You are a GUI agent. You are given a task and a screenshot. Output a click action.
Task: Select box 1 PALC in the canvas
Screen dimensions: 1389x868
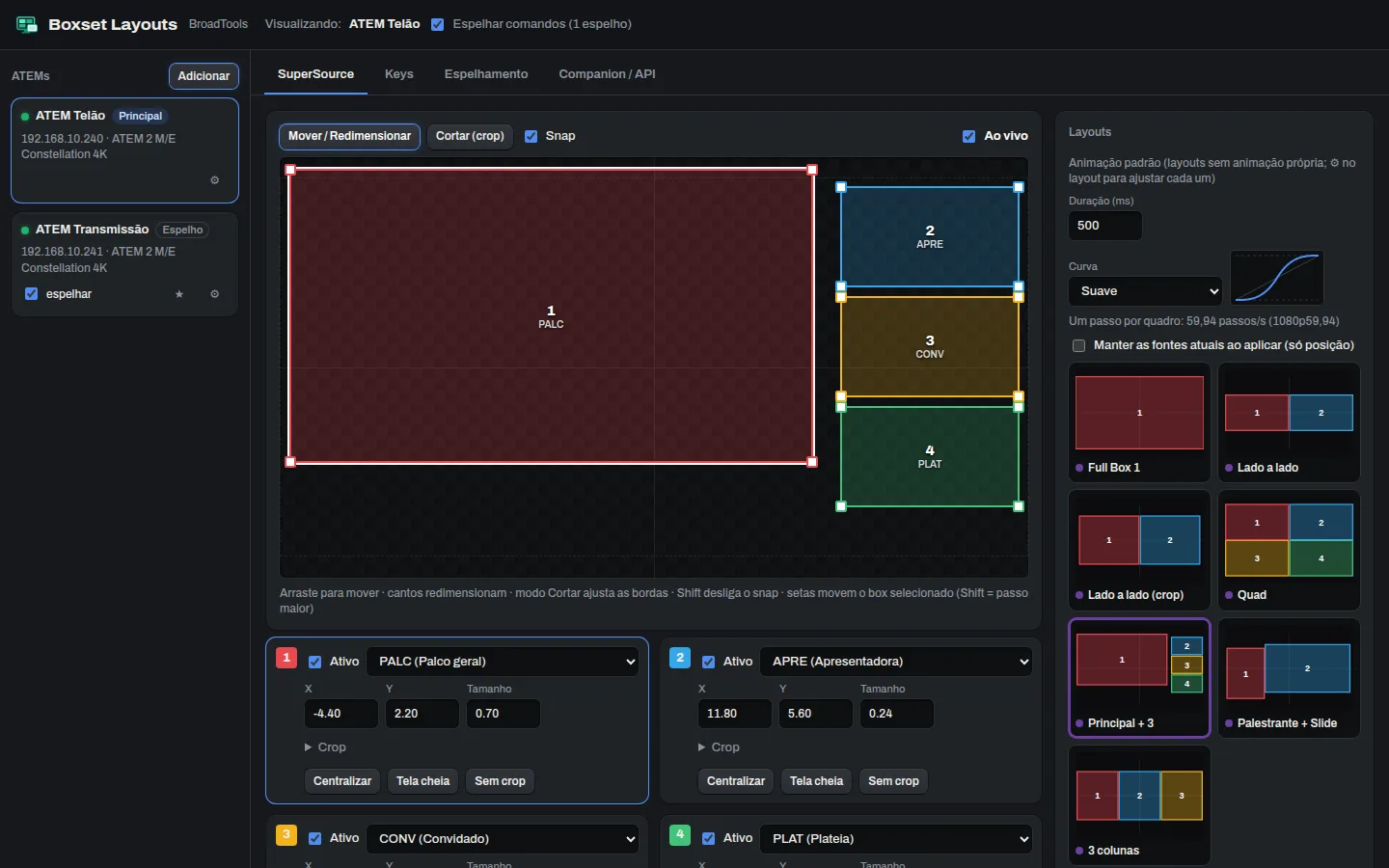pyautogui.click(x=551, y=316)
